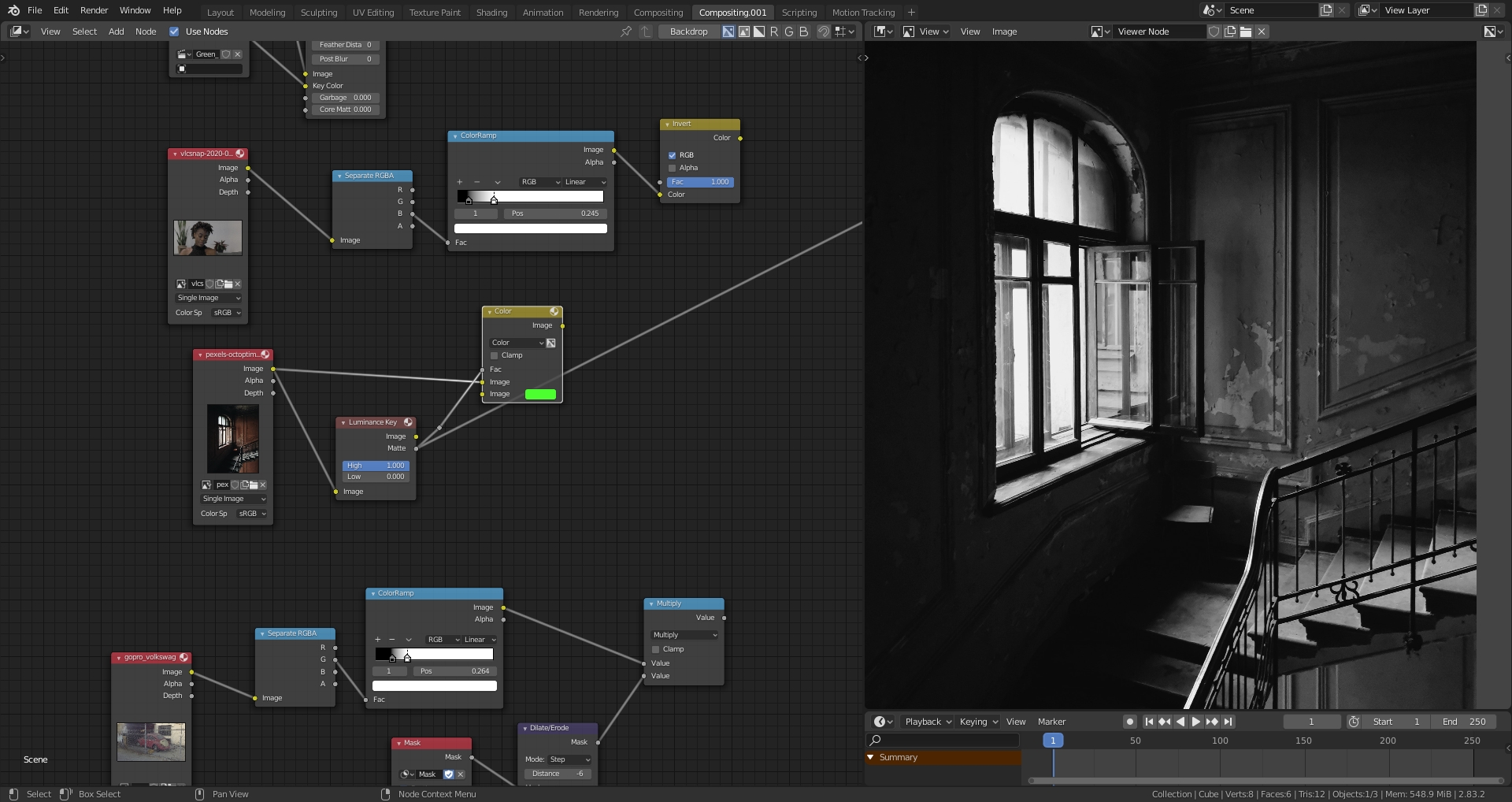The width and height of the screenshot is (1512, 802).
Task: Enable Clamp in the Color mix node
Action: click(x=495, y=355)
